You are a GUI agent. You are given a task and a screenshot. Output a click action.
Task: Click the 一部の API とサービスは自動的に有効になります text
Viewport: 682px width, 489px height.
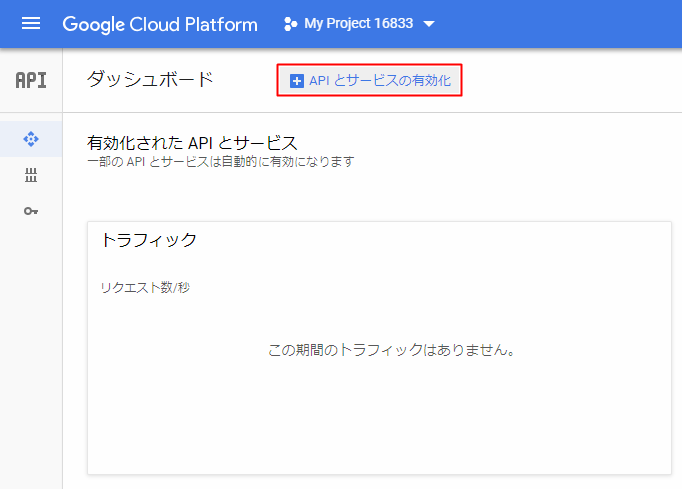click(221, 162)
